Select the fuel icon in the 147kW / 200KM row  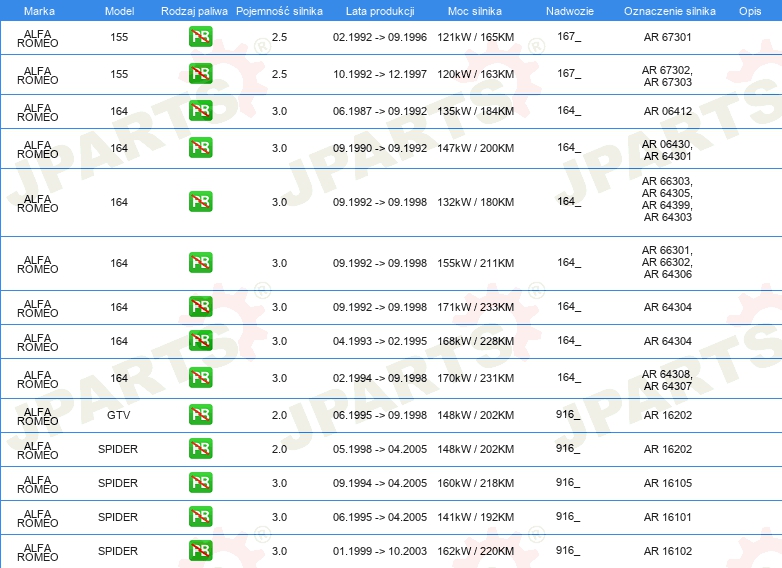point(200,148)
